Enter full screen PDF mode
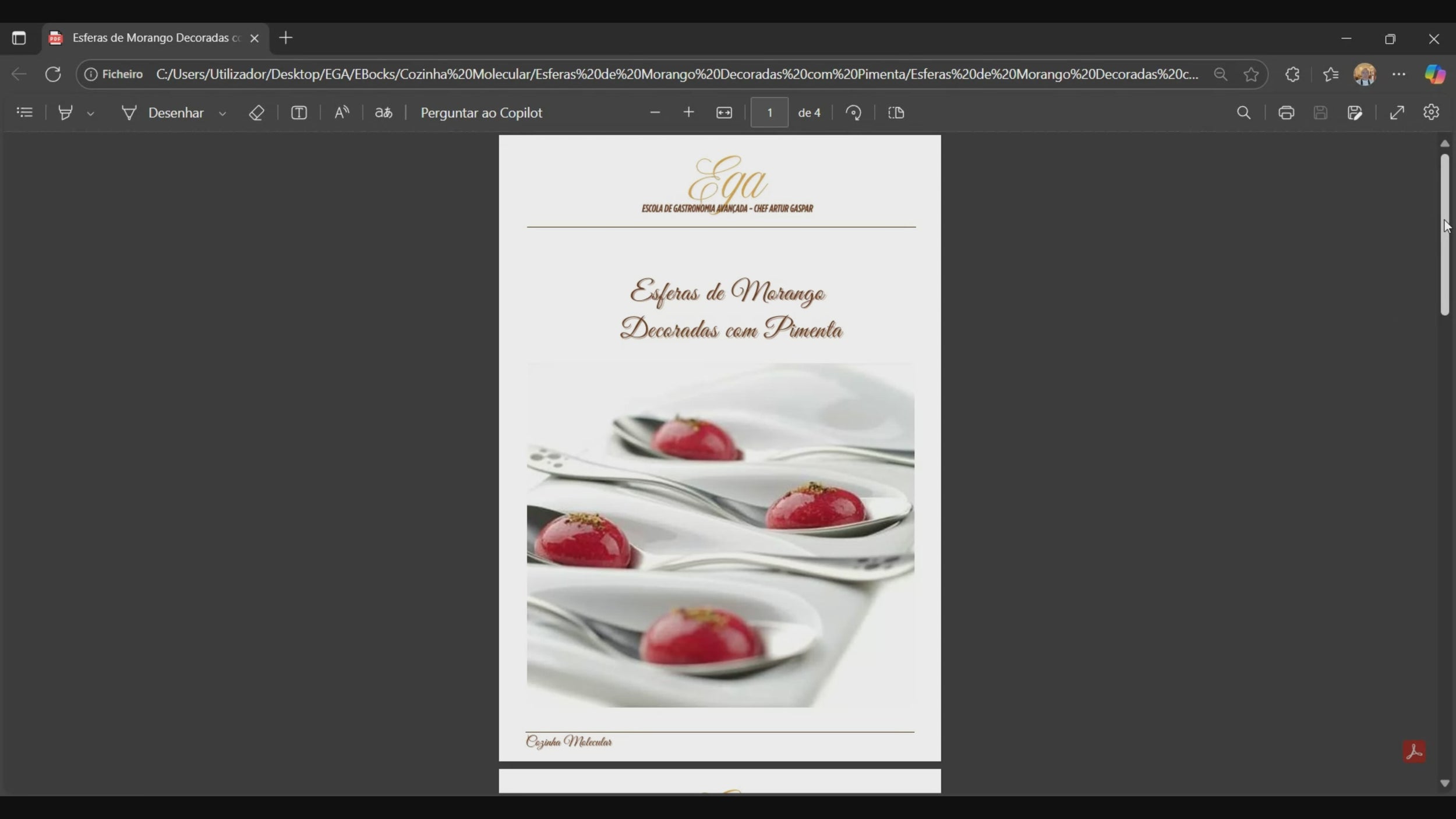 point(1397,112)
